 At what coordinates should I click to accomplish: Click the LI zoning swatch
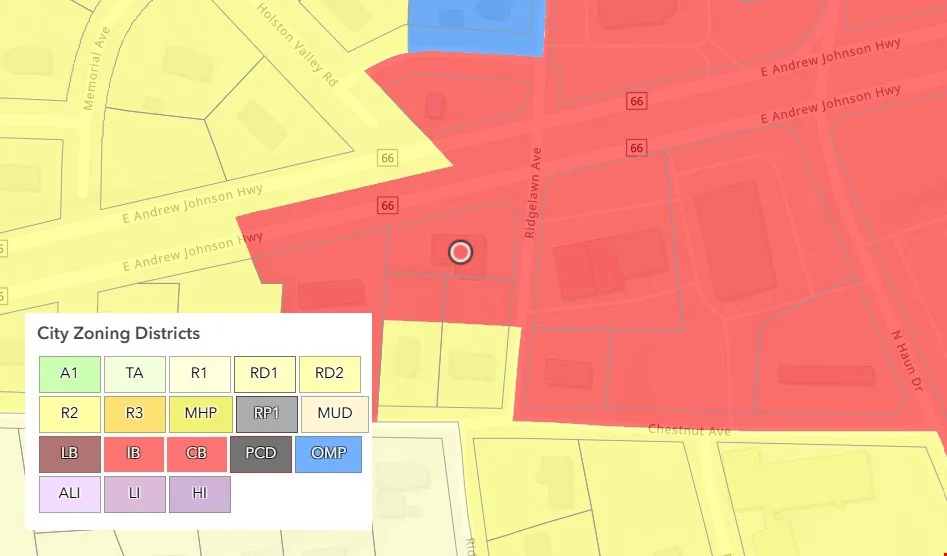[135, 494]
